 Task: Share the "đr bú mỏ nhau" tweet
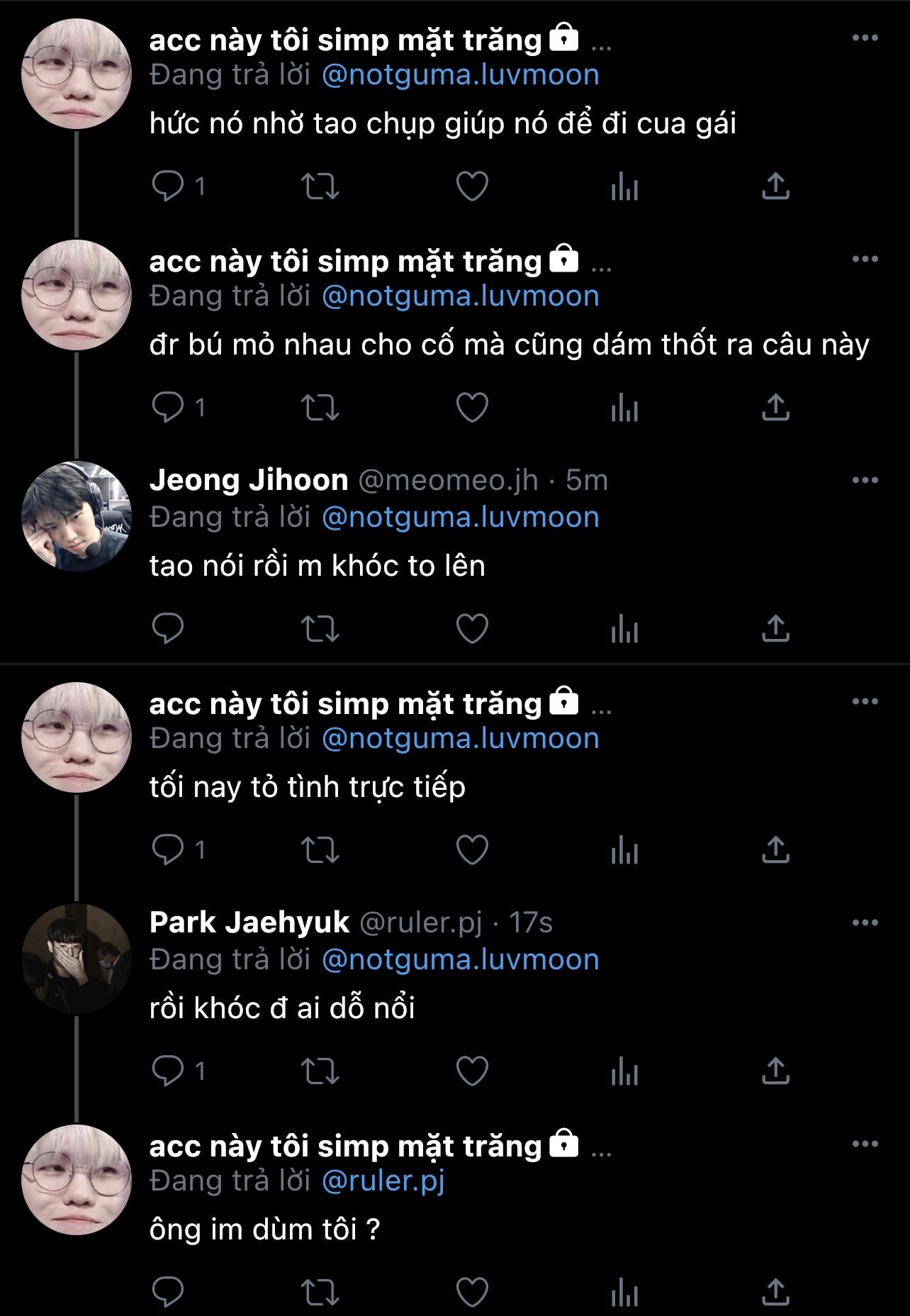coord(775,408)
